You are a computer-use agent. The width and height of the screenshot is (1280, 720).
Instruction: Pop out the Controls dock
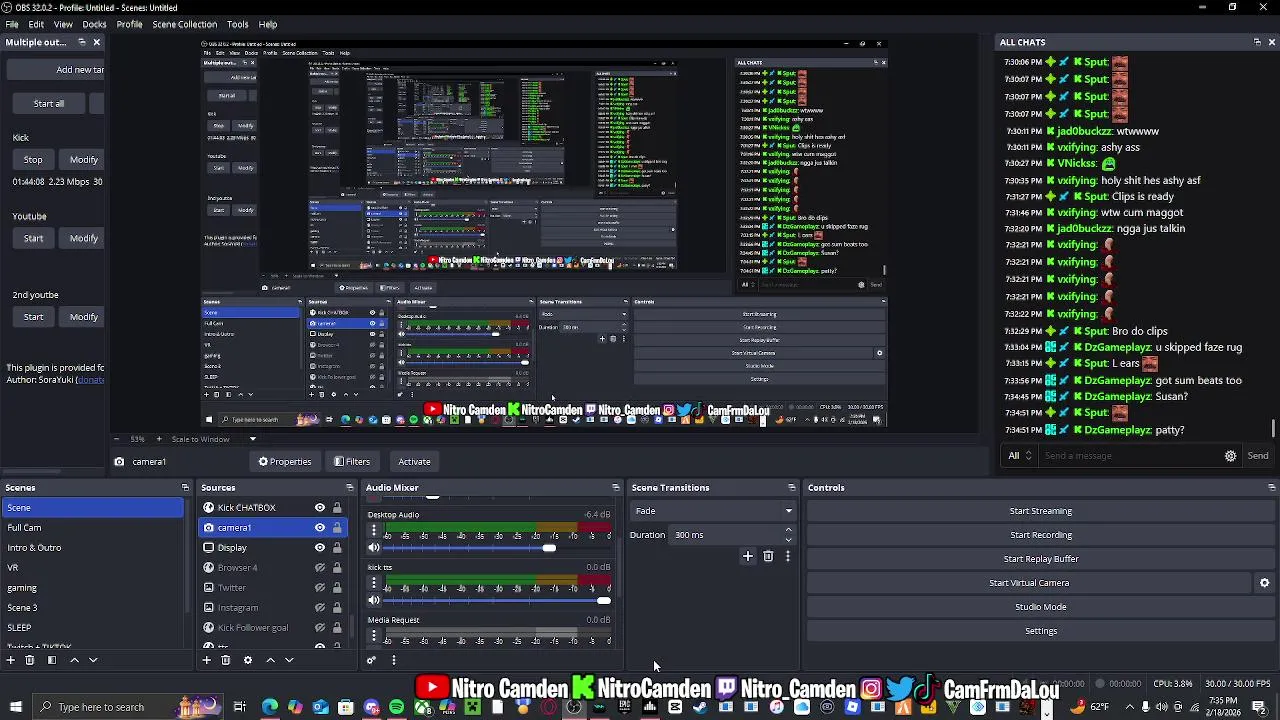pos(1271,488)
